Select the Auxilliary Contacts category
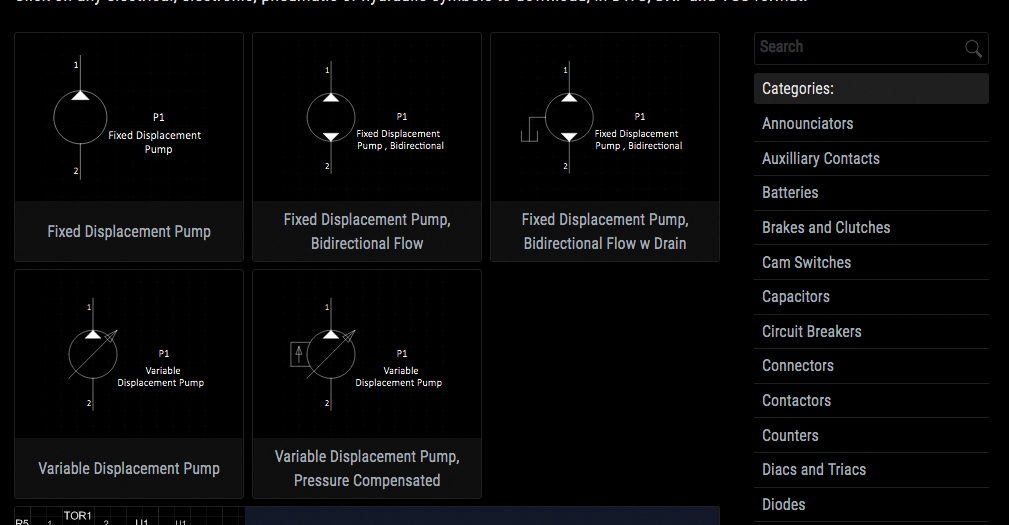The image size is (1009, 525). pyautogui.click(x=820, y=158)
